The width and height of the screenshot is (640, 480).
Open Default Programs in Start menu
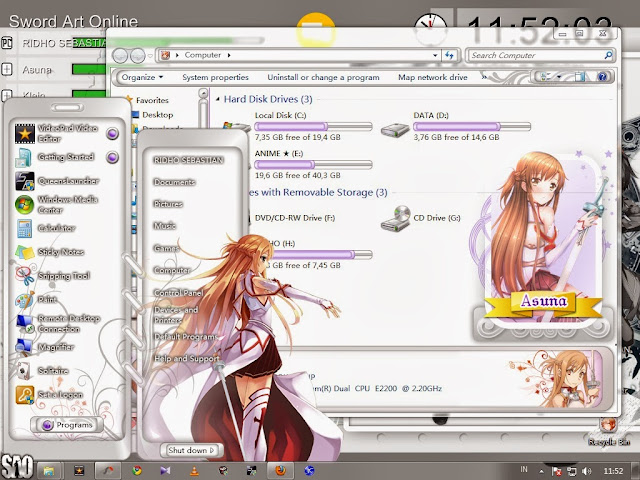pyautogui.click(x=186, y=337)
